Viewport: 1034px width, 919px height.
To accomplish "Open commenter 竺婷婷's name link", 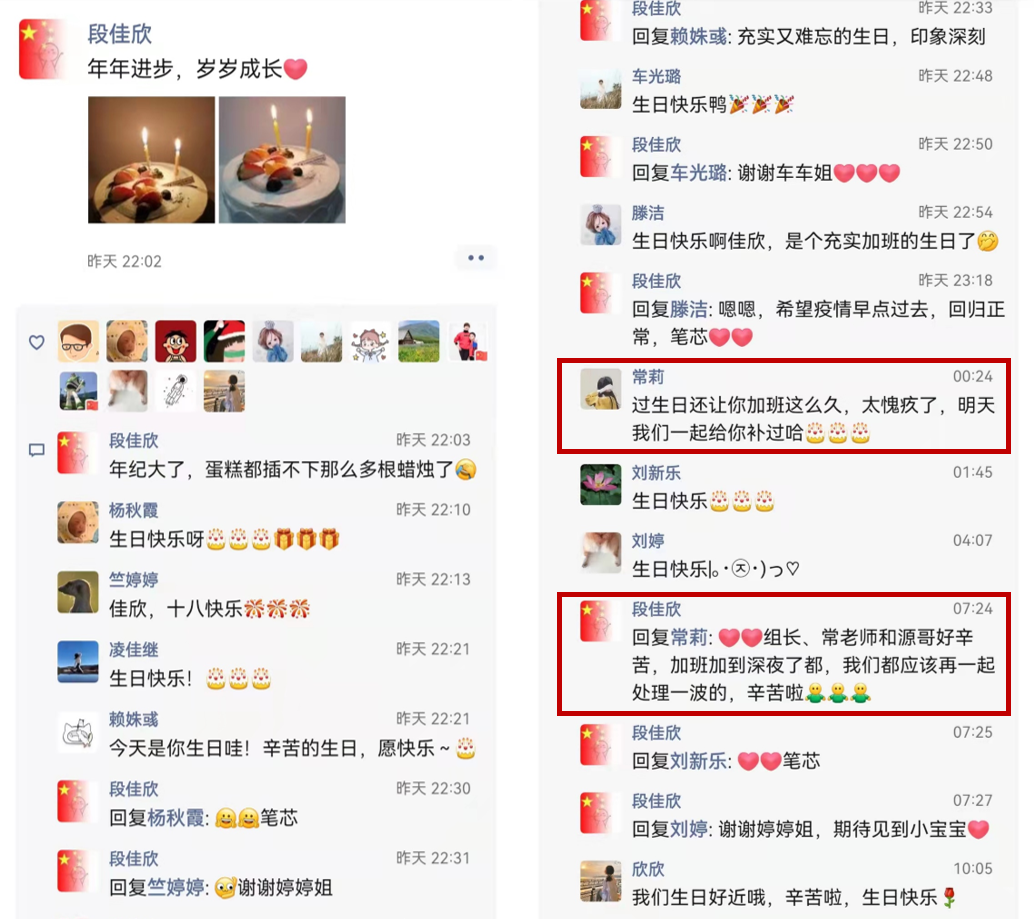I will (x=133, y=579).
